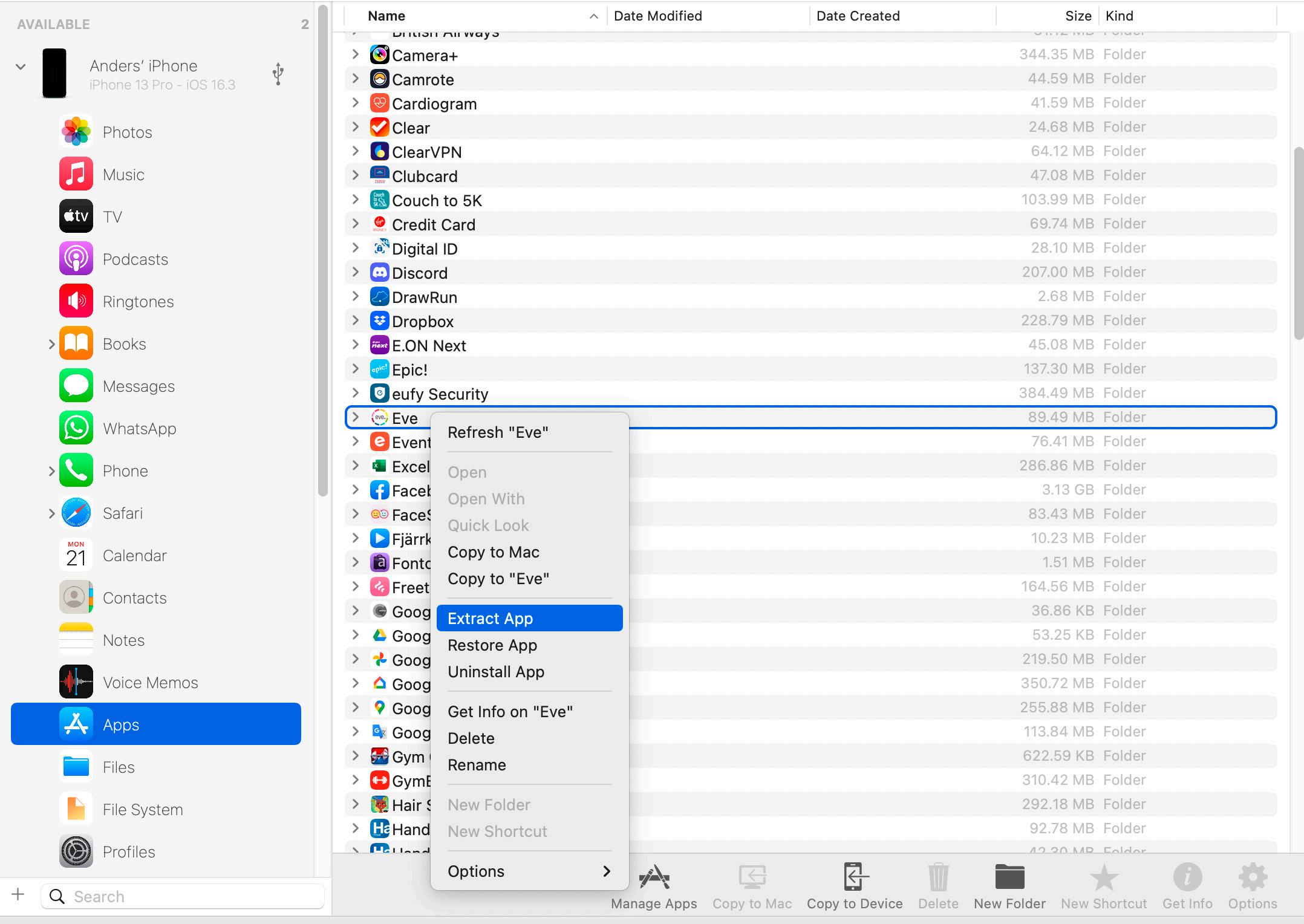Select Uninstall App menu entry
1304x924 pixels.
496,672
